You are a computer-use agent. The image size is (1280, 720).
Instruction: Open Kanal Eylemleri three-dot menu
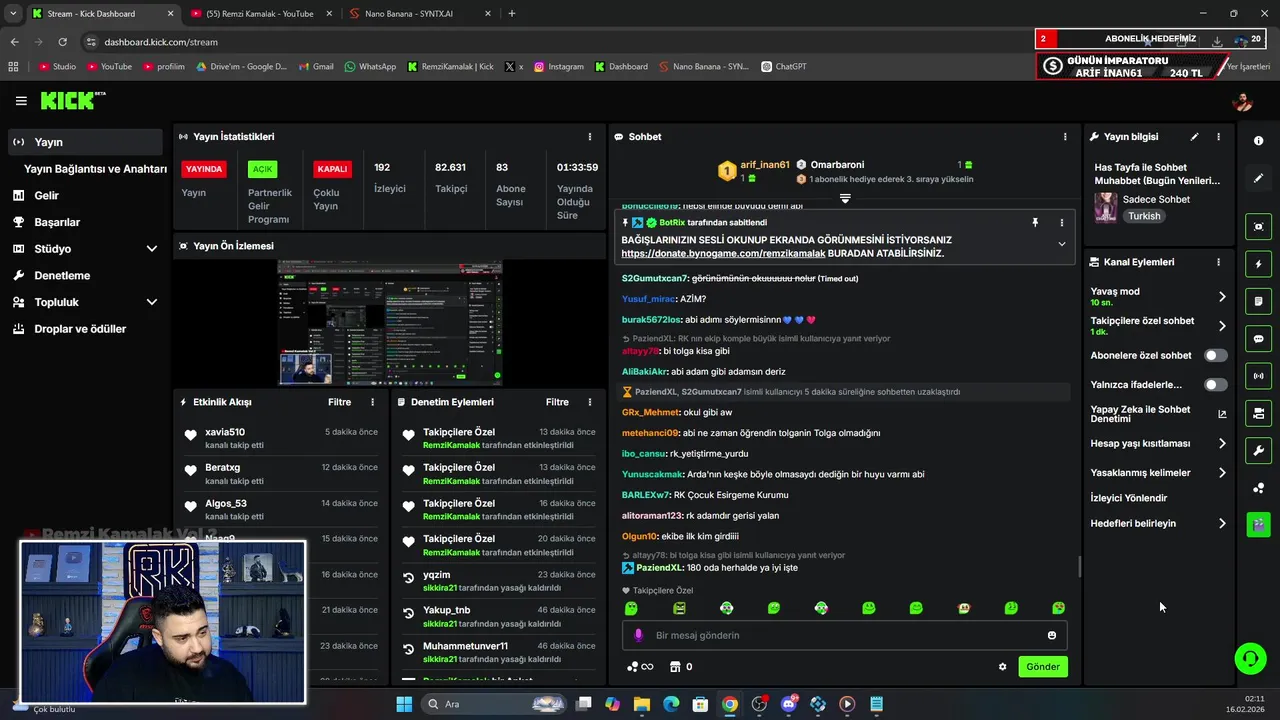click(x=1218, y=262)
